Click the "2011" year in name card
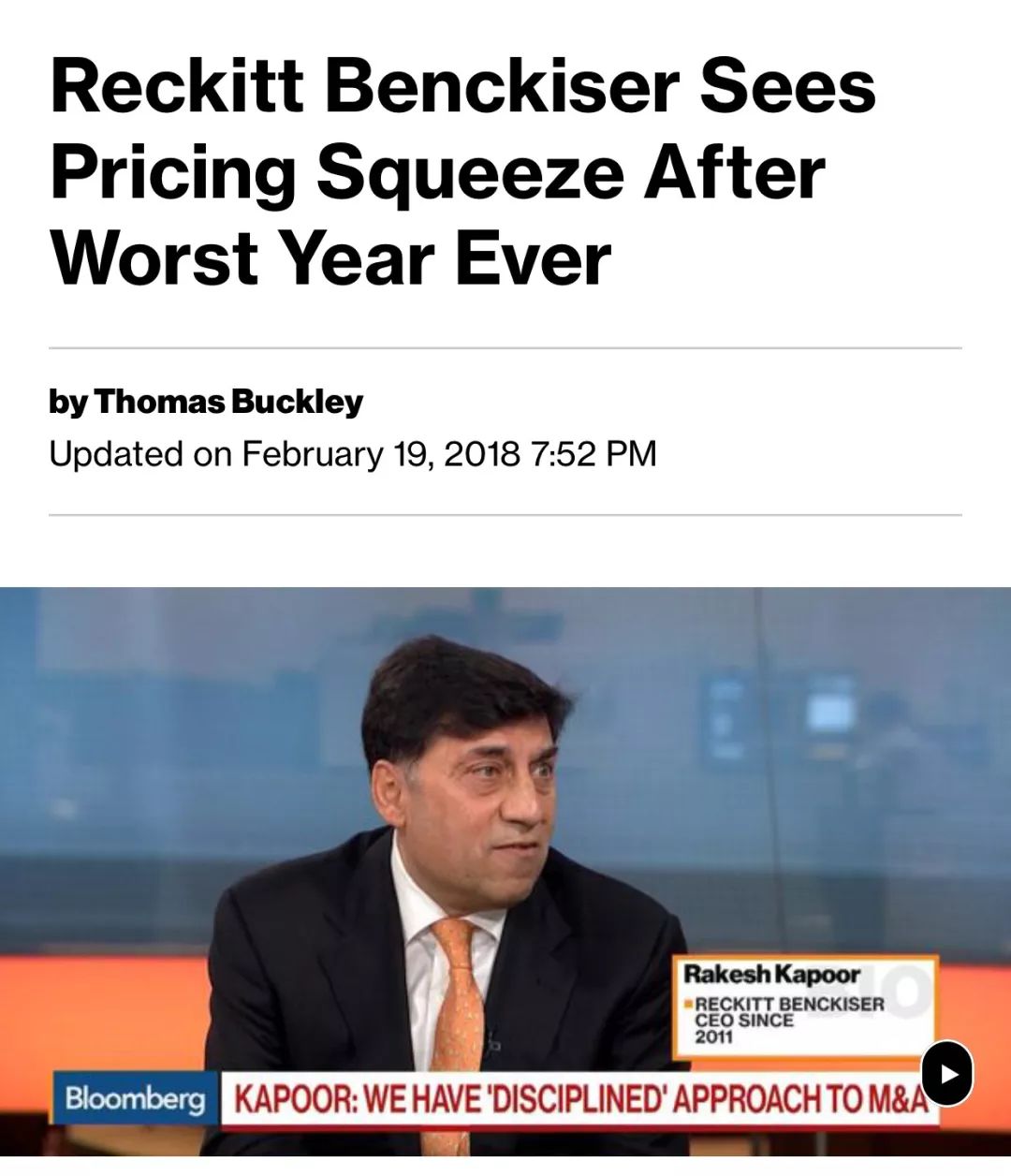The width and height of the screenshot is (1011, 1176). (x=713, y=1037)
